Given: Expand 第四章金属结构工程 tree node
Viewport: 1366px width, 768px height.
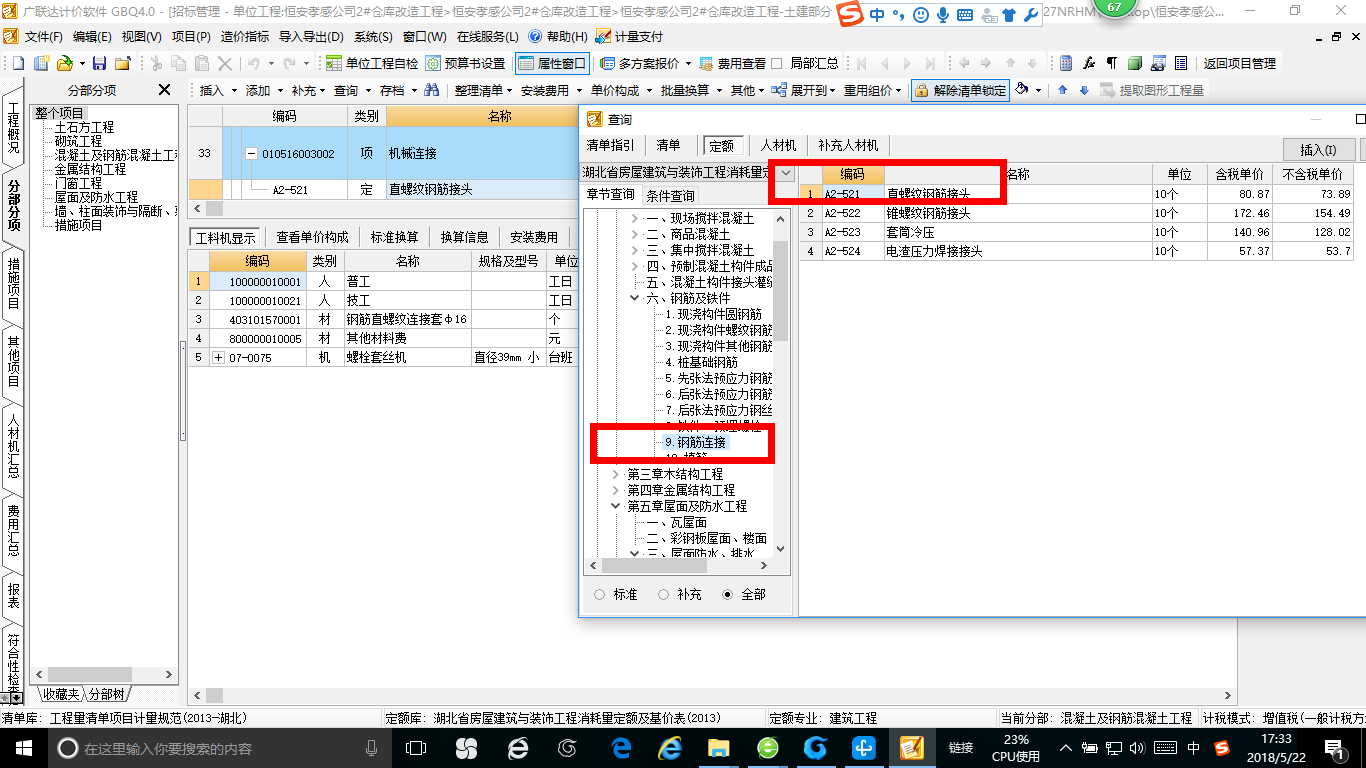Looking at the screenshot, I should [615, 490].
